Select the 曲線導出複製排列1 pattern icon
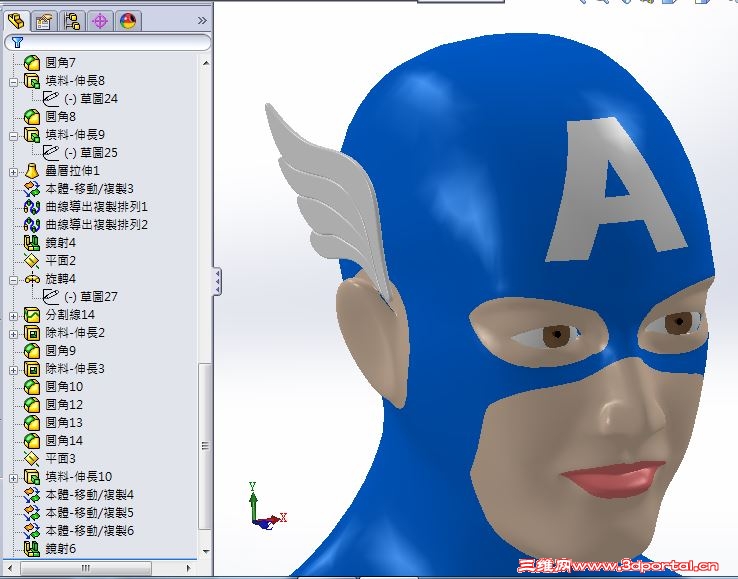This screenshot has width=738, height=579. (x=32, y=207)
